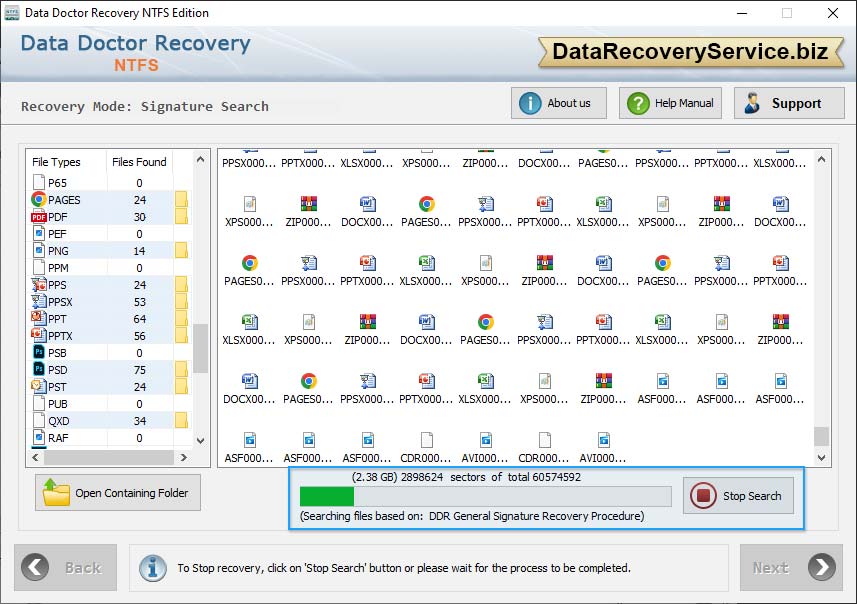Select the count 53 in the PPSX row
Image resolution: width=857 pixels, height=604 pixels.
coord(140,302)
